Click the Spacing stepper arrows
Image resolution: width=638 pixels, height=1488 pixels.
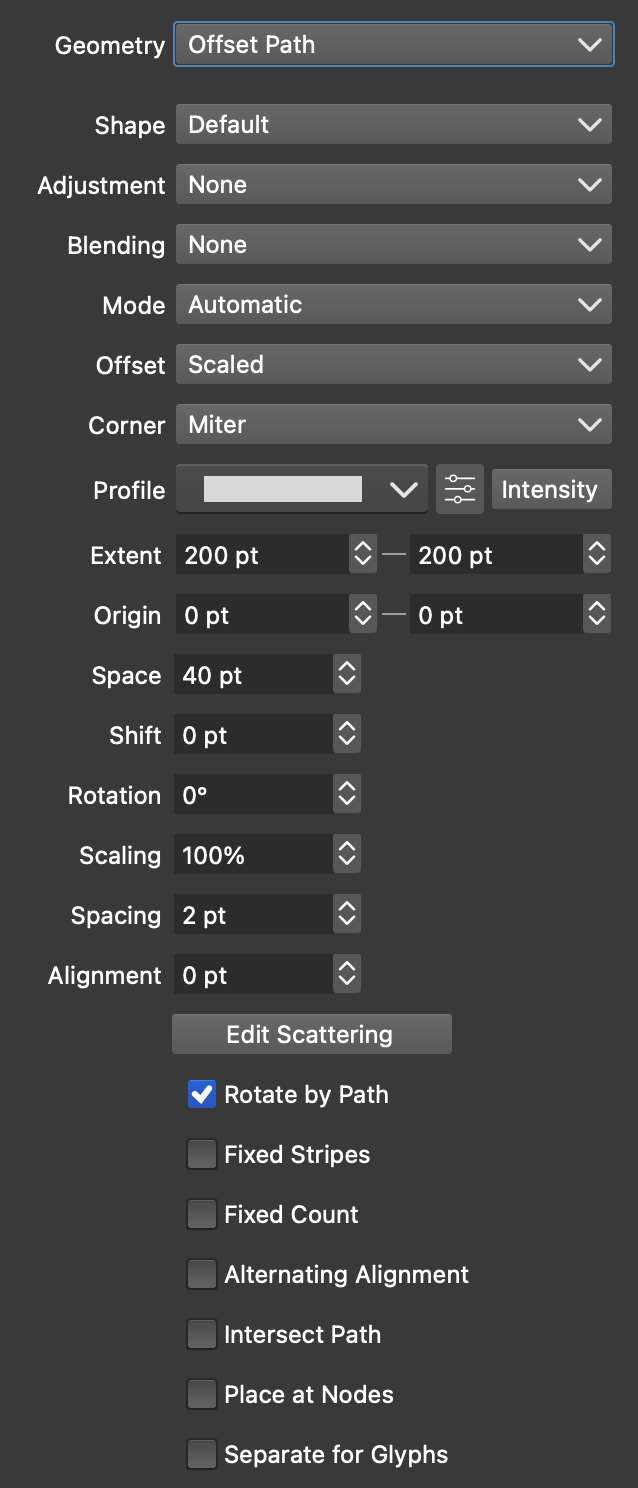[x=347, y=915]
